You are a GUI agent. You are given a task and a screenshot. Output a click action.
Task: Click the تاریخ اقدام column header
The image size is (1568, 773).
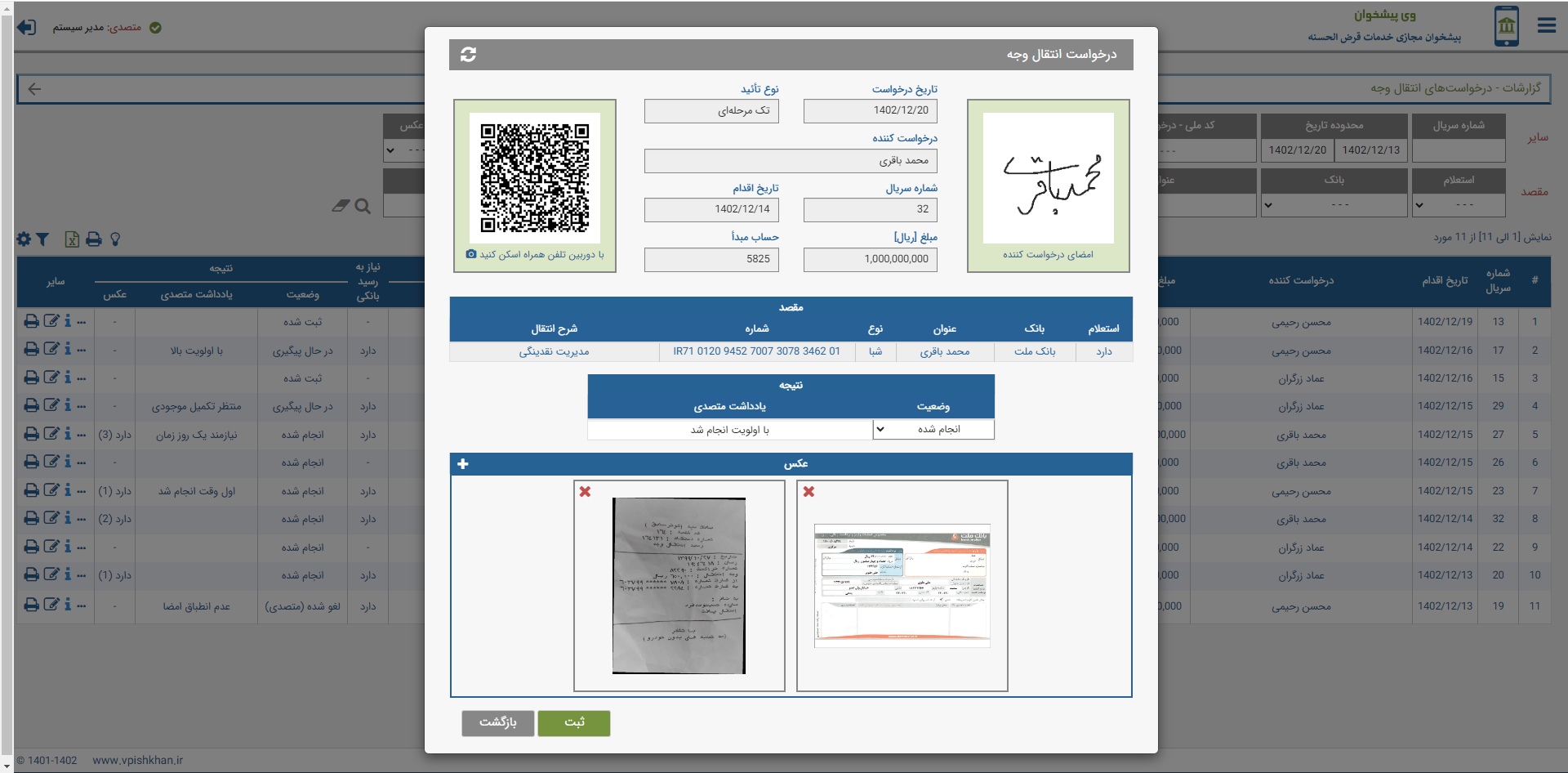pyautogui.click(x=1445, y=281)
